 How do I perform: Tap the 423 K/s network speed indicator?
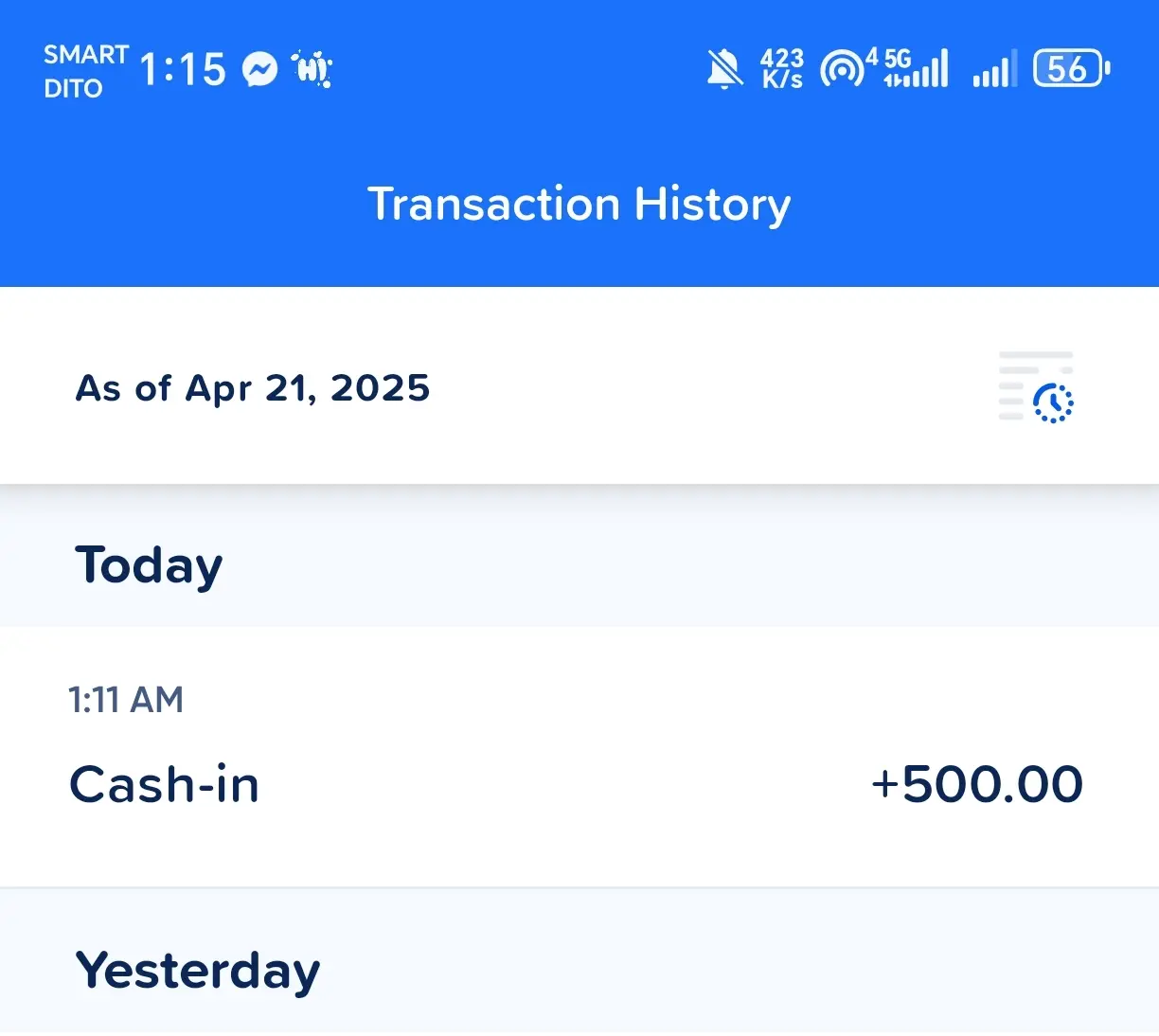click(782, 69)
